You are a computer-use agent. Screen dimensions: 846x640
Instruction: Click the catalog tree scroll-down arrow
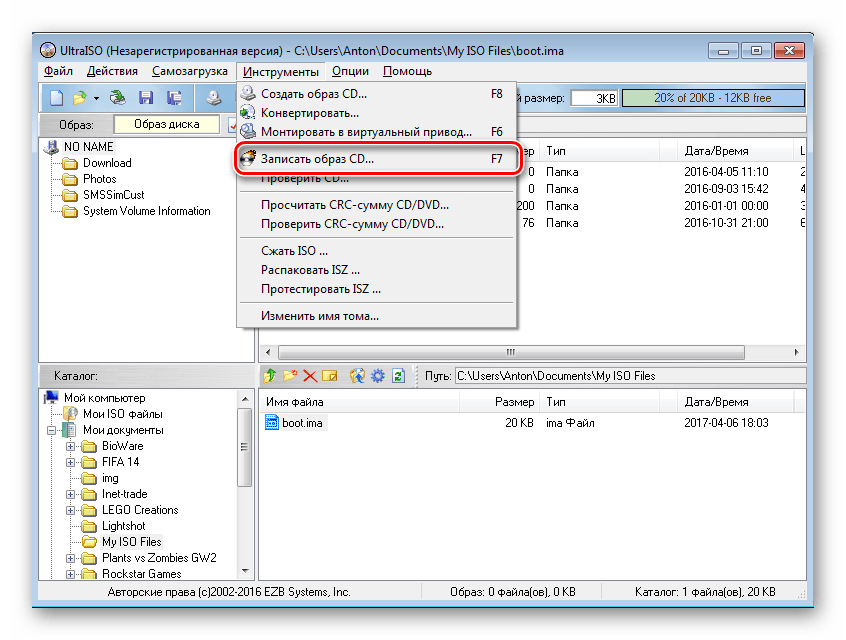pos(245,570)
